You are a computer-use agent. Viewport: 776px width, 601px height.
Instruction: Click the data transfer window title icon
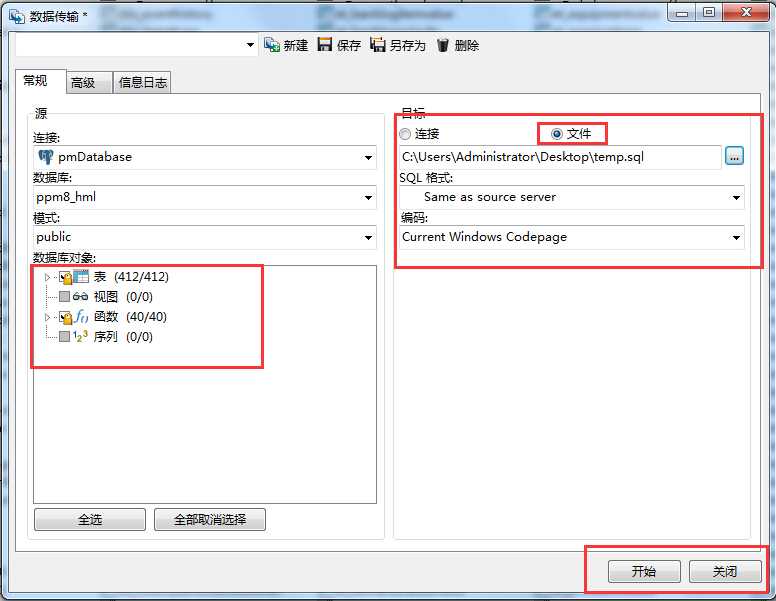[x=17, y=16]
